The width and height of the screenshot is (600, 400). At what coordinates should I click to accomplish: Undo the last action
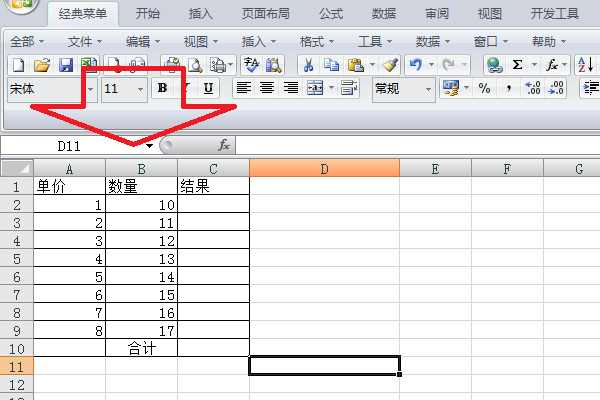pos(416,65)
